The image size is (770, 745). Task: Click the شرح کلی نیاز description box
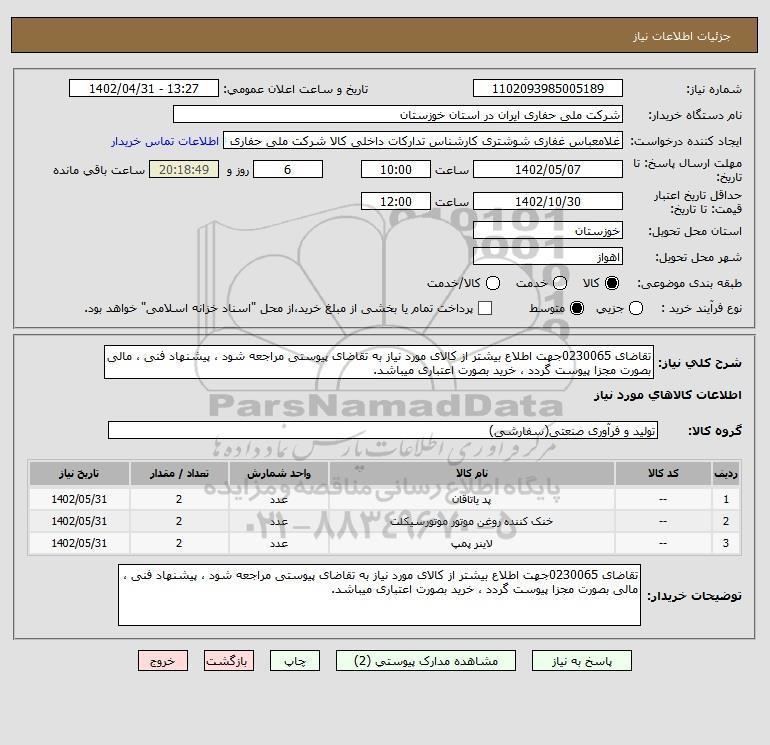click(379, 362)
